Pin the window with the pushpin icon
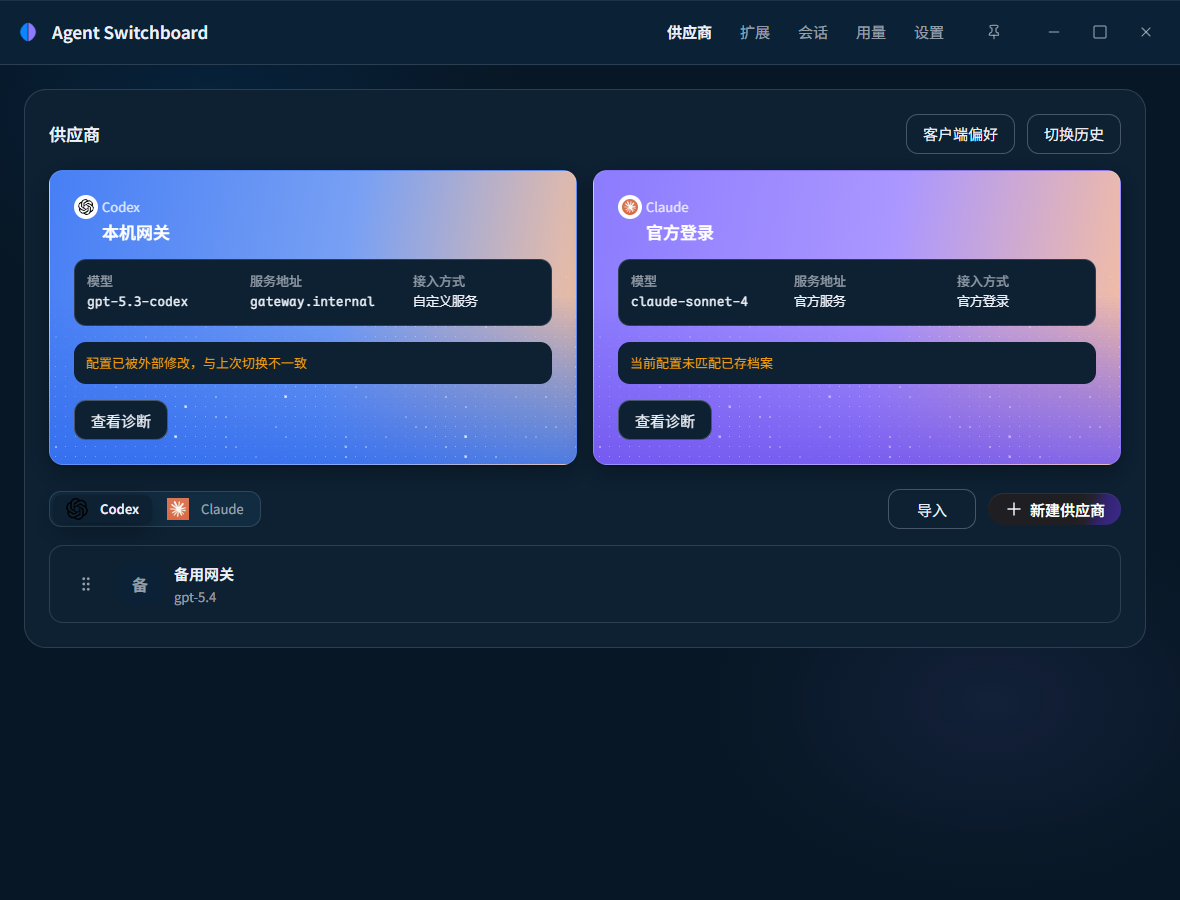Viewport: 1180px width, 900px height. (993, 32)
